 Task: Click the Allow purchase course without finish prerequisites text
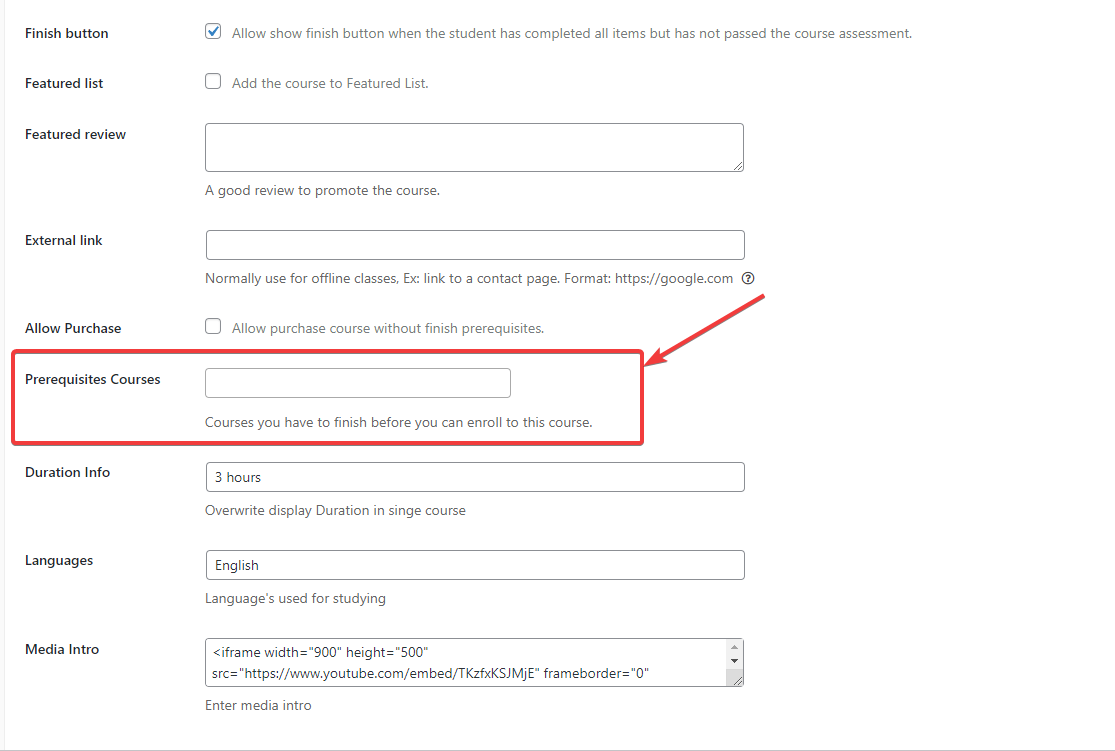tap(388, 329)
